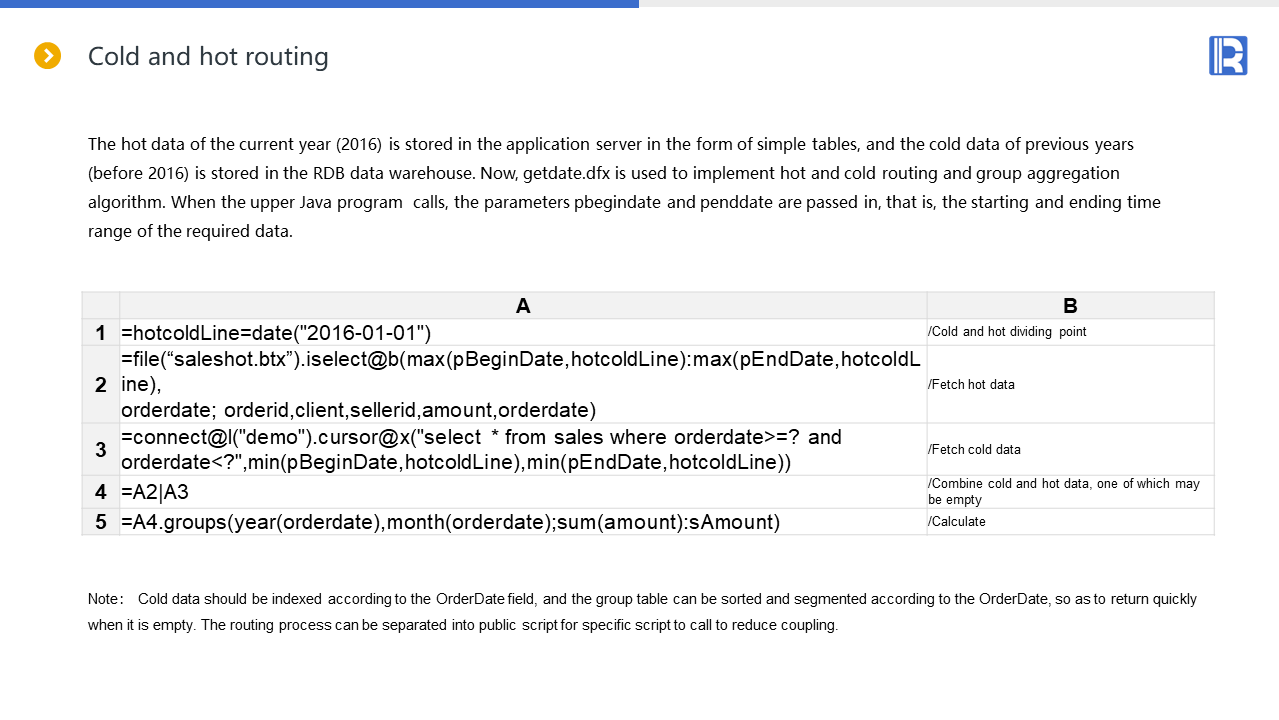Click the "/Cold and hot dividing point" comment
Screen dimensions: 1279x720
point(1007,332)
